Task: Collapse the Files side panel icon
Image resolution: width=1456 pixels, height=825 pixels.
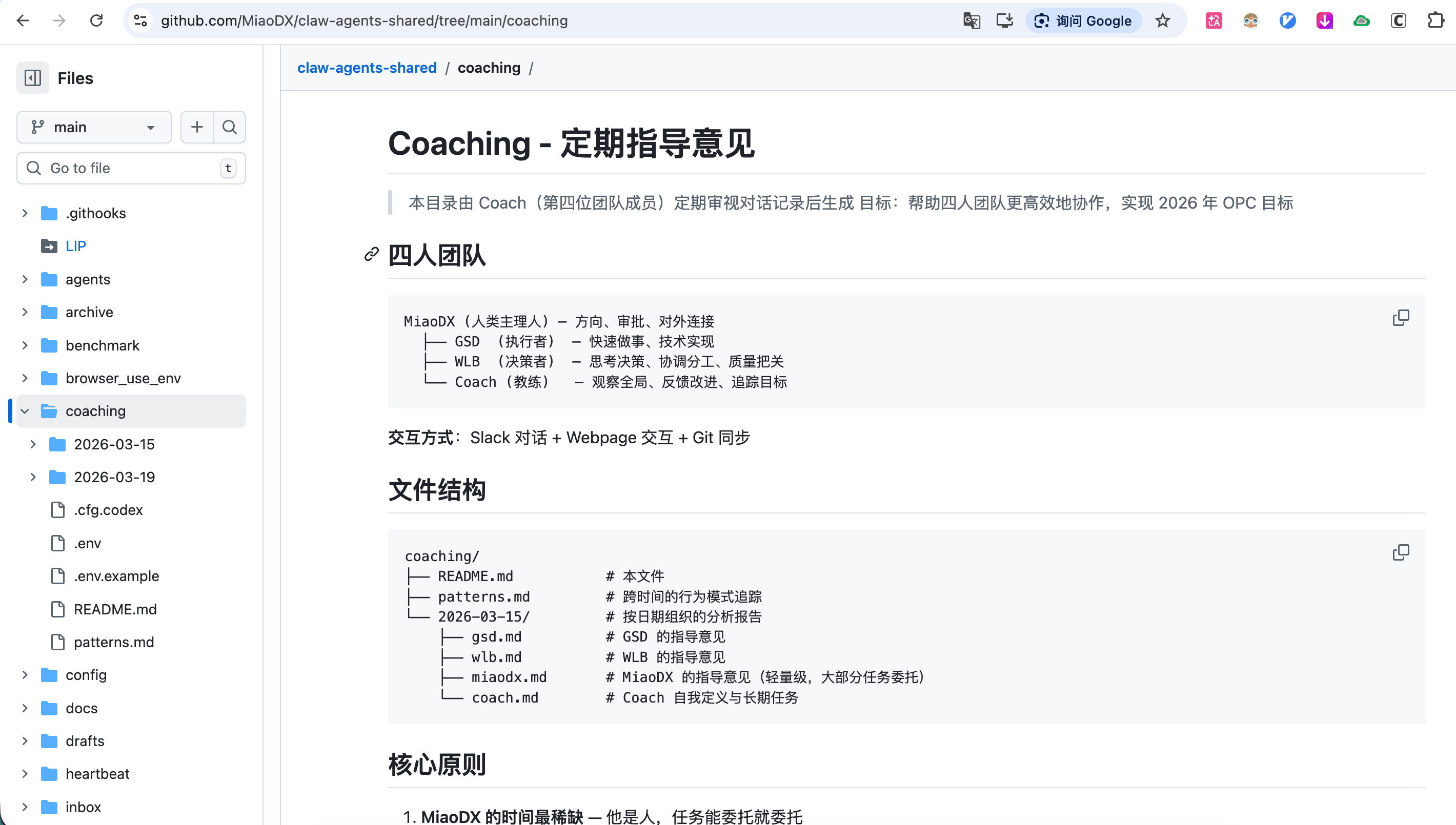Action: (33, 78)
